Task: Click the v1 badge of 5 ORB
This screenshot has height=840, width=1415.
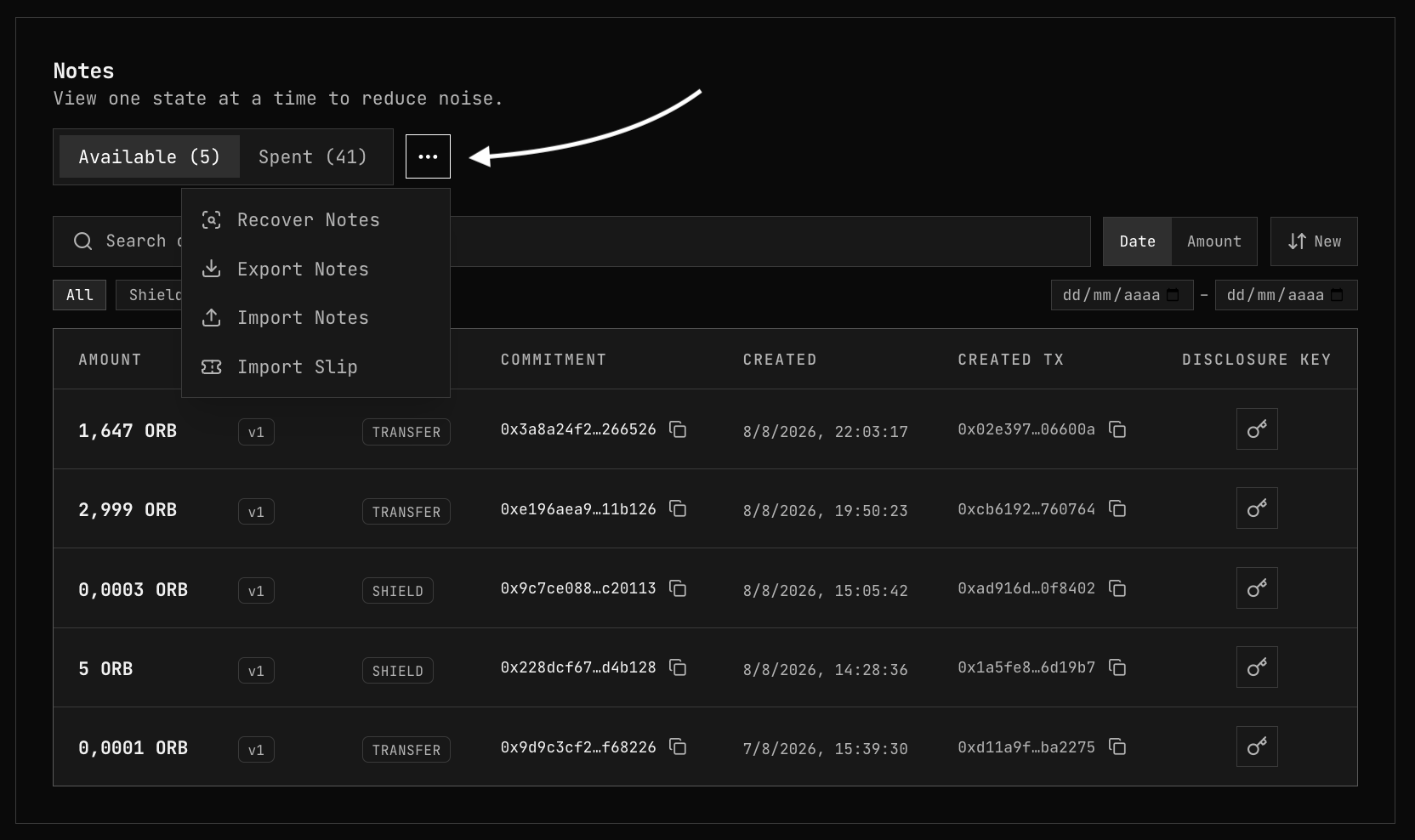Action: pyautogui.click(x=256, y=671)
